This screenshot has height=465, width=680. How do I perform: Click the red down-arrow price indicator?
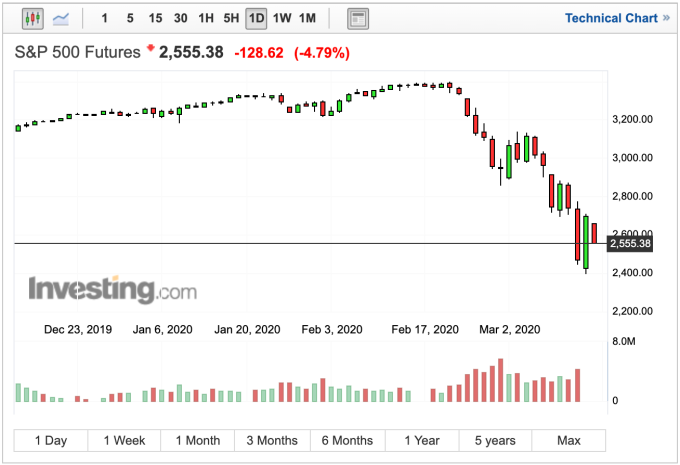pos(150,47)
